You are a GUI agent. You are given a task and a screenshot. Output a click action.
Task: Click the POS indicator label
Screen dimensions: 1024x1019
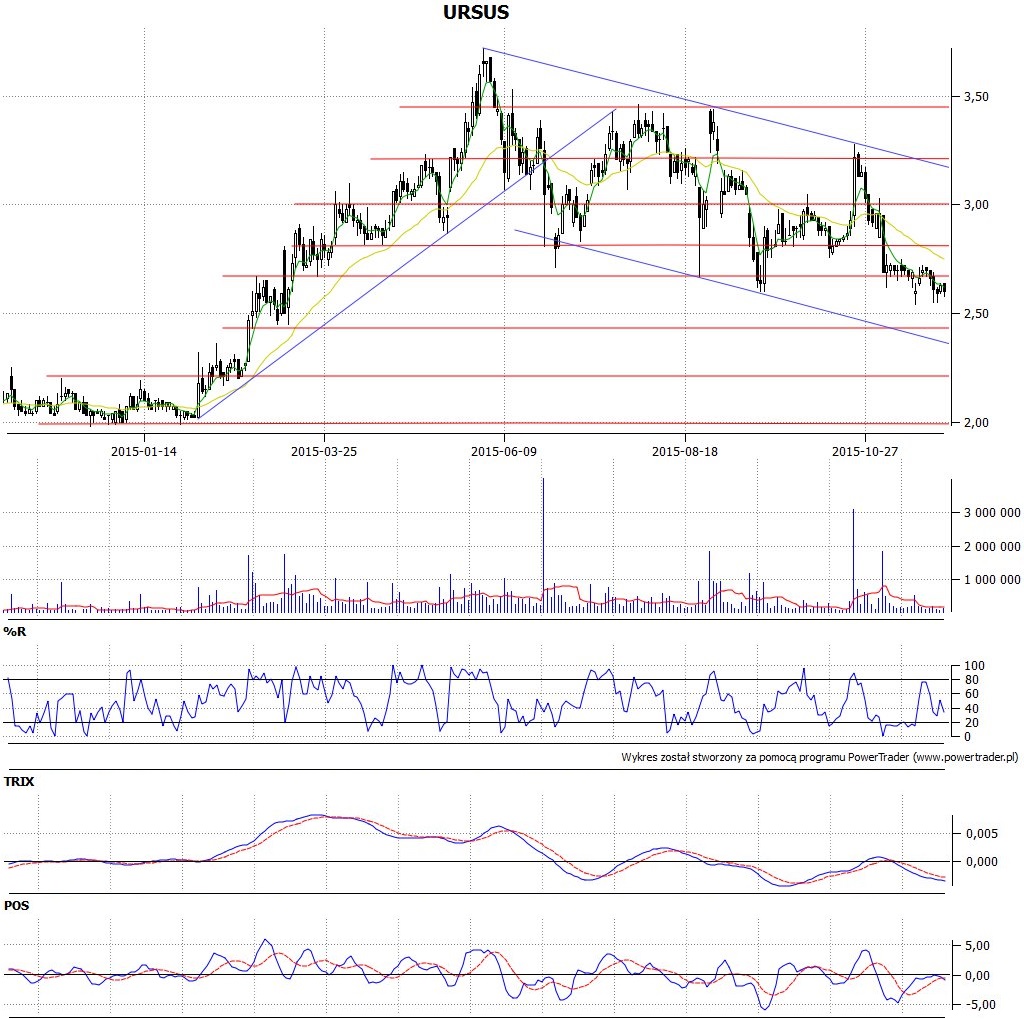[16, 906]
